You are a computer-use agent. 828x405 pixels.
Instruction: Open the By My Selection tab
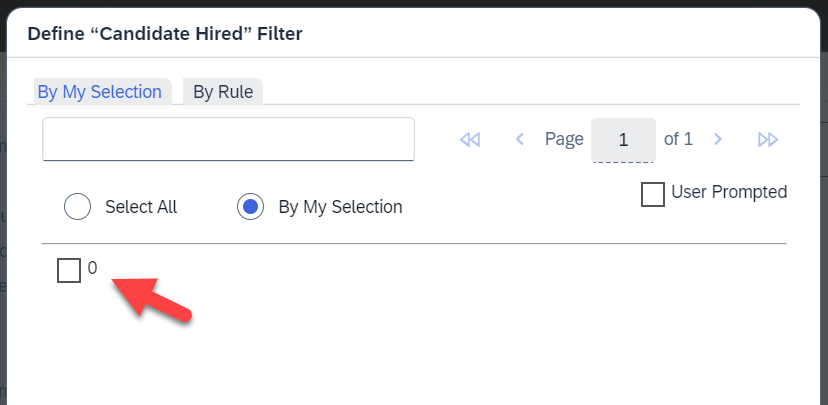coord(100,91)
